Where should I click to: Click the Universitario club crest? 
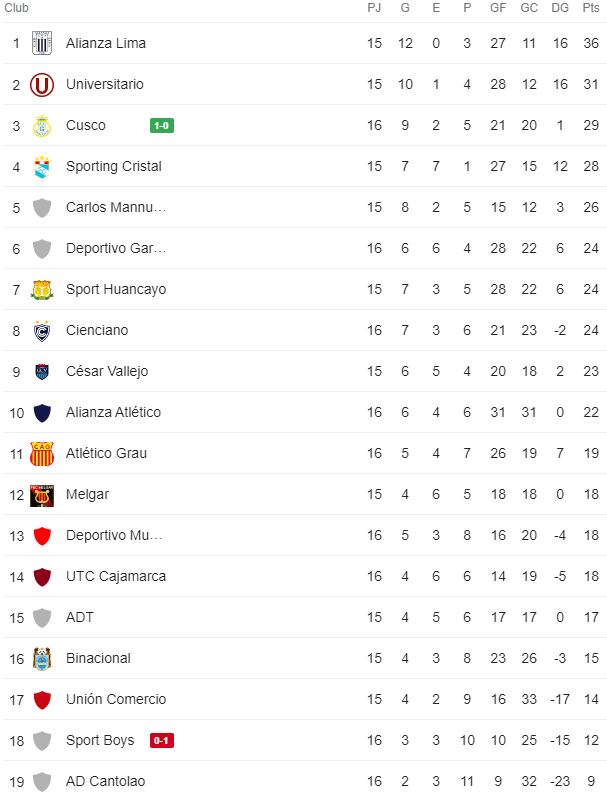(x=42, y=85)
